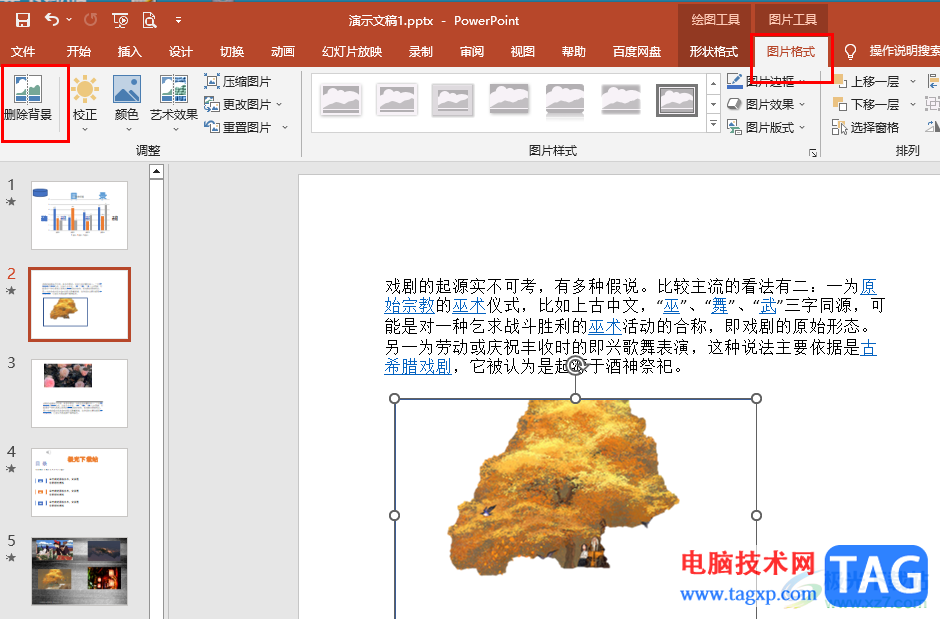Viewport: 940px width, 619px height.
Task: Expand the picture styles gallery more arrow
Action: 713,124
